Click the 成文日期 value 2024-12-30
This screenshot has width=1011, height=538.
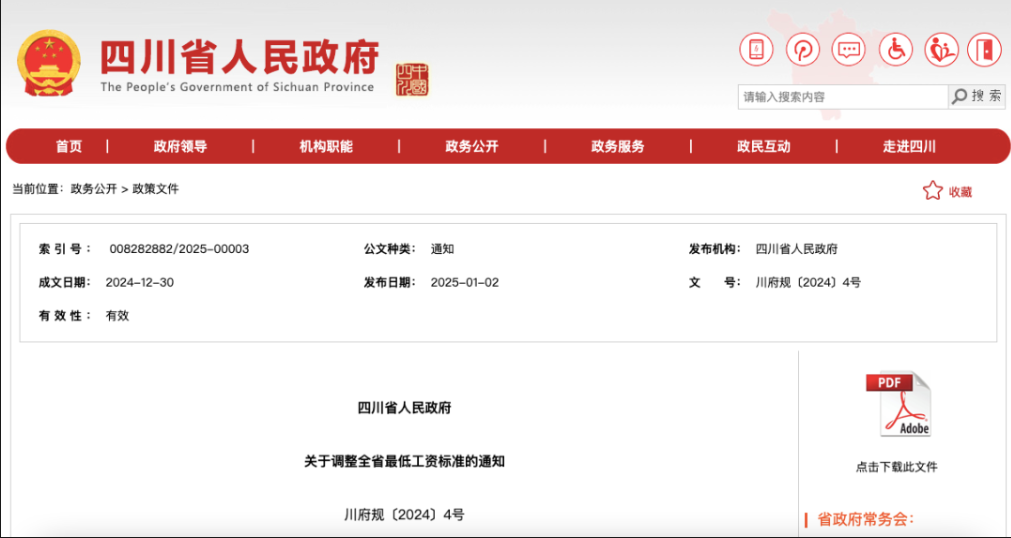coord(140,283)
